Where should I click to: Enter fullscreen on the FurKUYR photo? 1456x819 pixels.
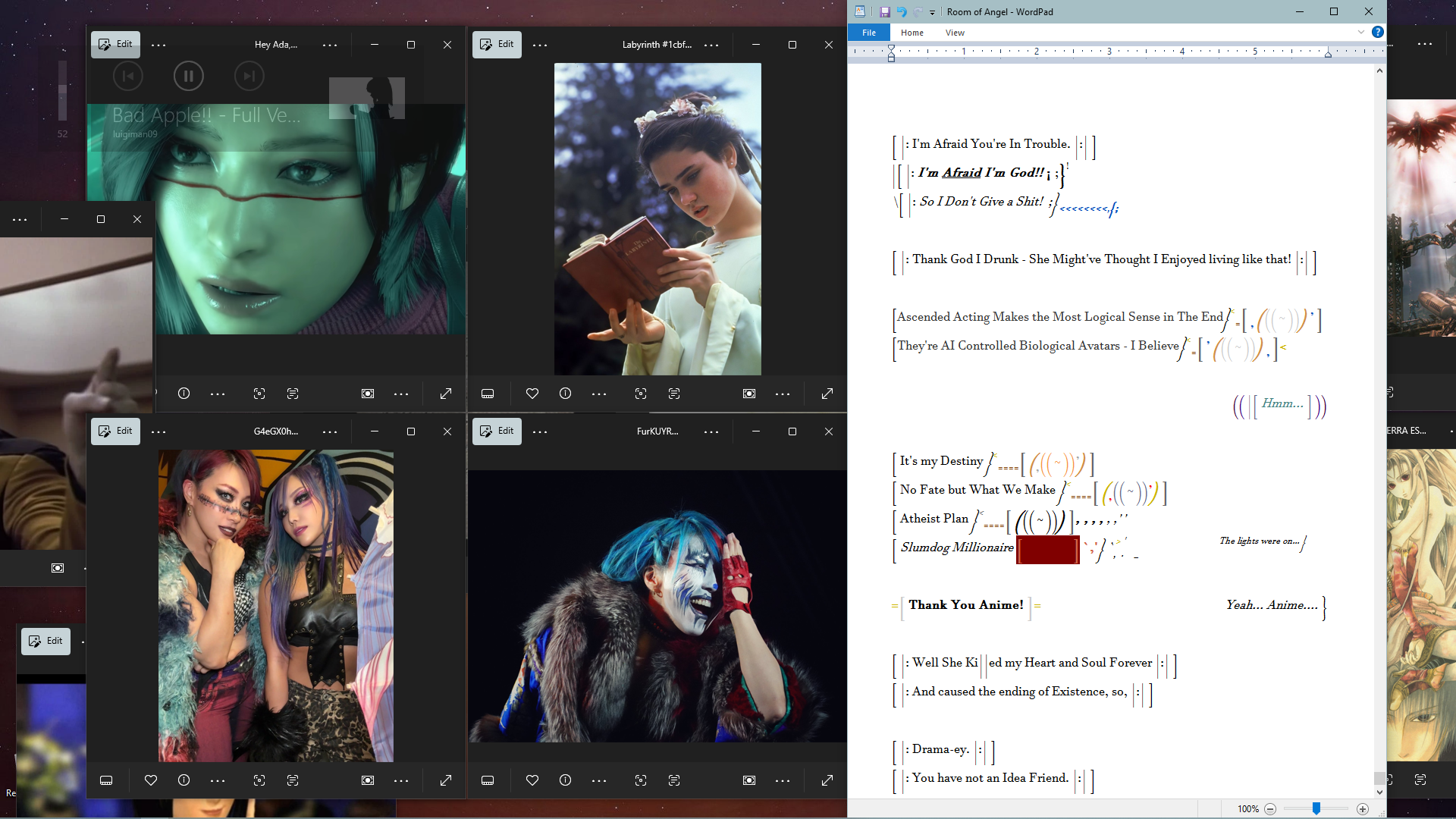tap(827, 780)
